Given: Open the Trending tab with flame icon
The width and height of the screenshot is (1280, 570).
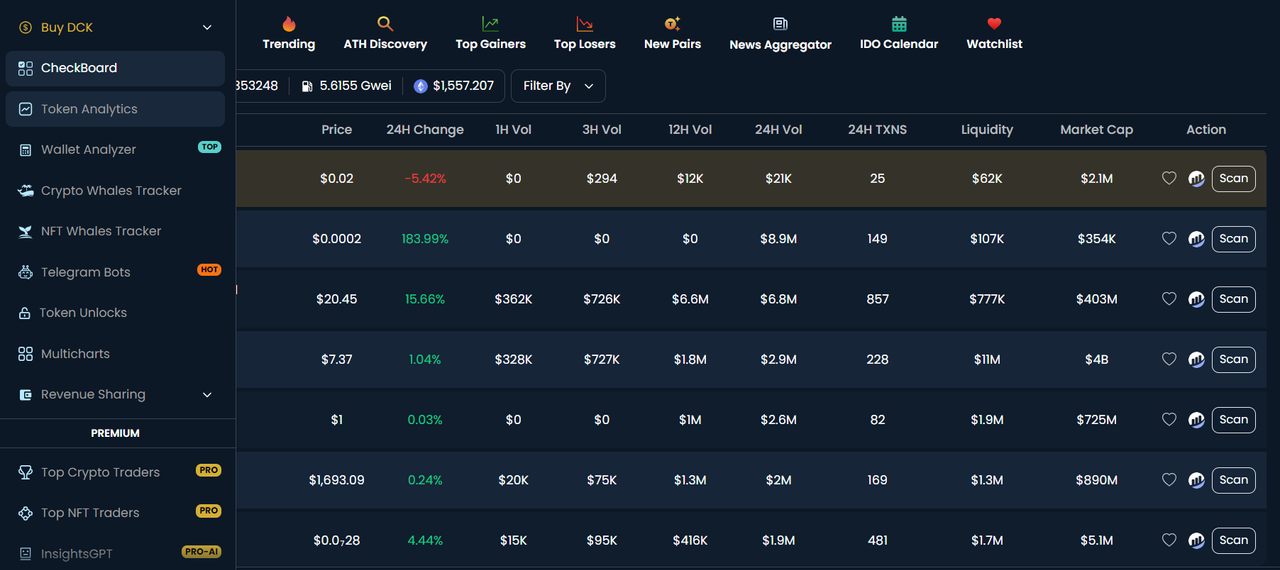Looking at the screenshot, I should coord(288,33).
